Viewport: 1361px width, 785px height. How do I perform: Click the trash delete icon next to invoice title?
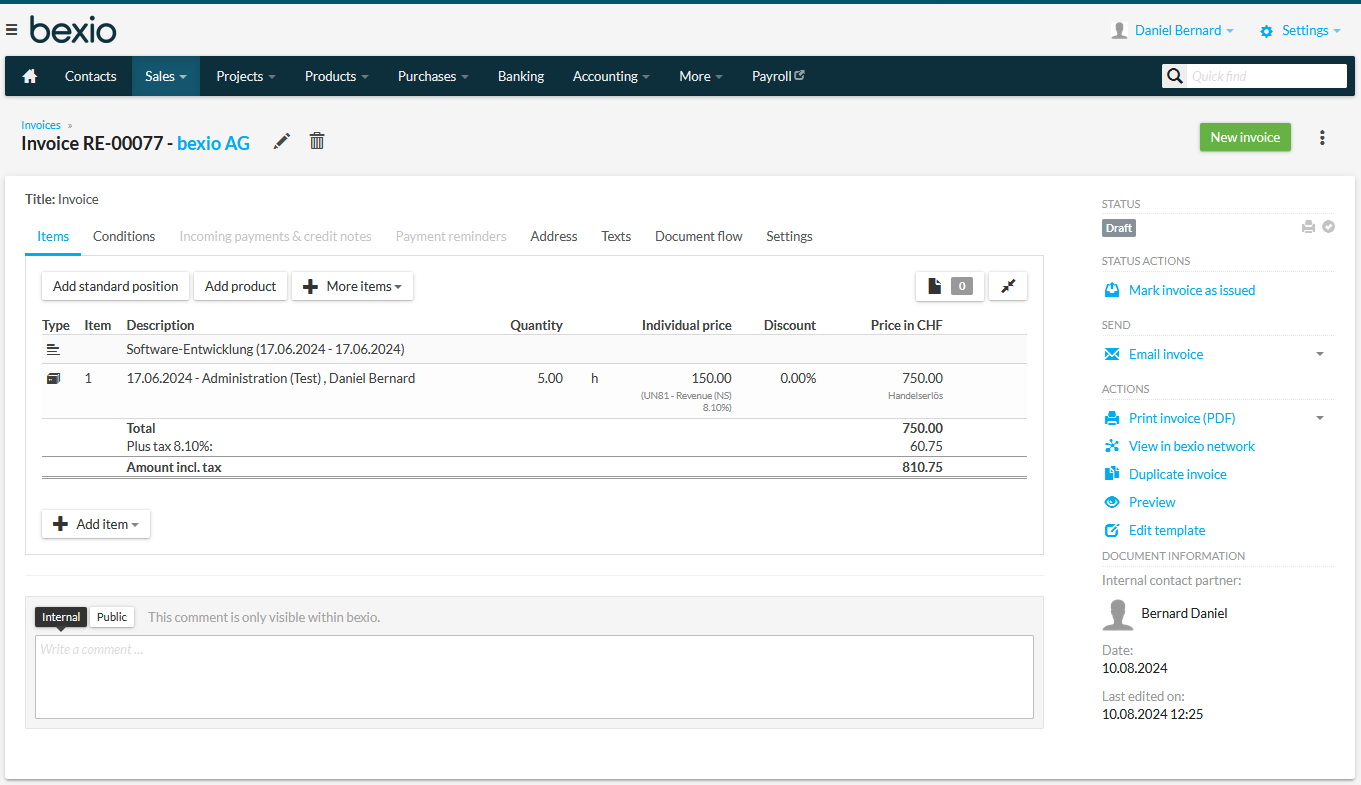pos(317,142)
